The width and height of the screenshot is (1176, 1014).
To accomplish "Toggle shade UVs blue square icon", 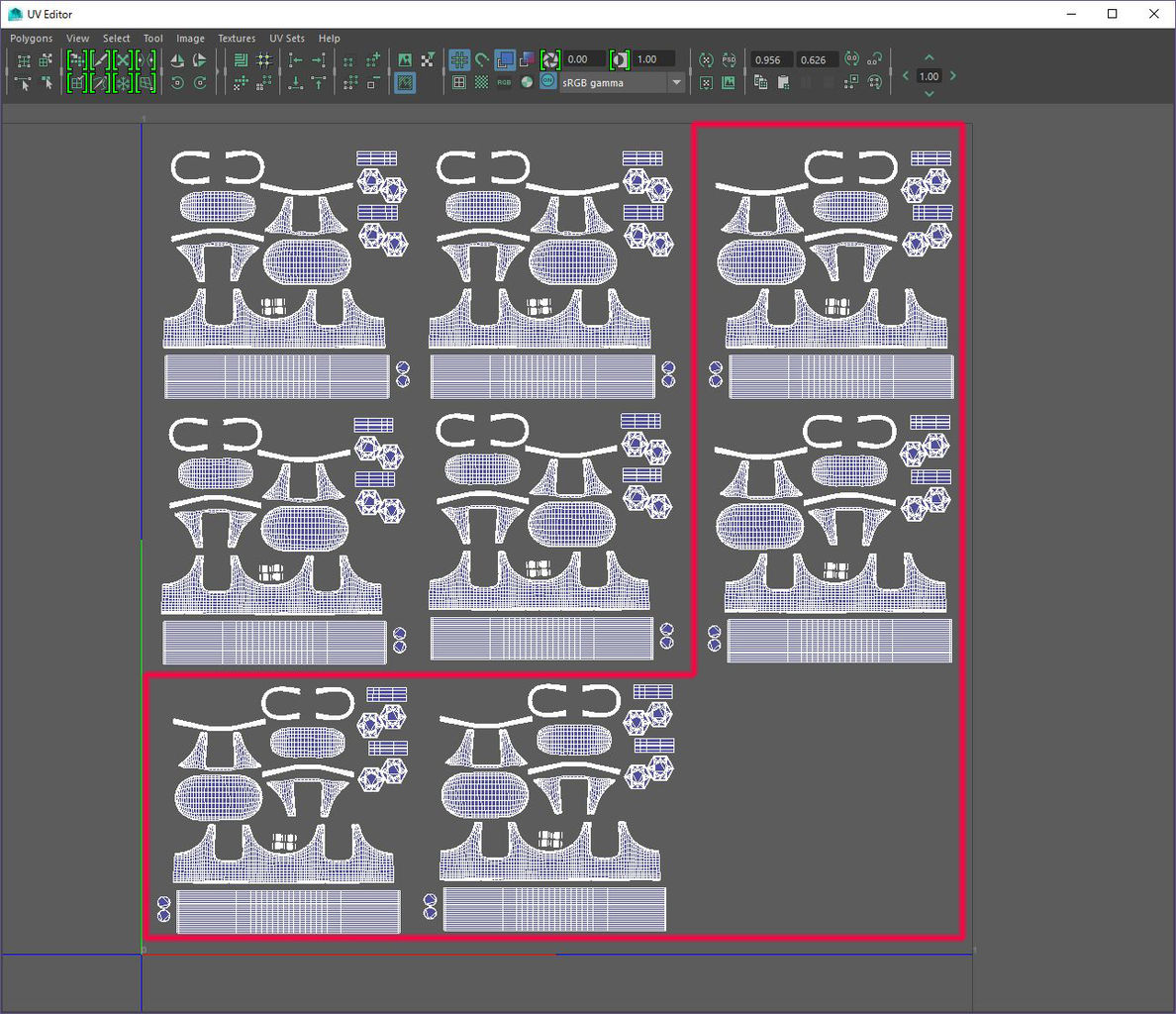I will click(505, 60).
